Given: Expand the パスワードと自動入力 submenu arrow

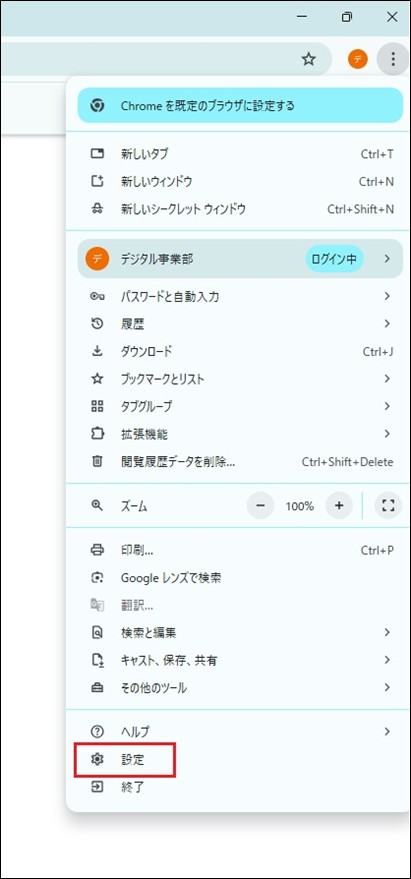Looking at the screenshot, I should (387, 296).
